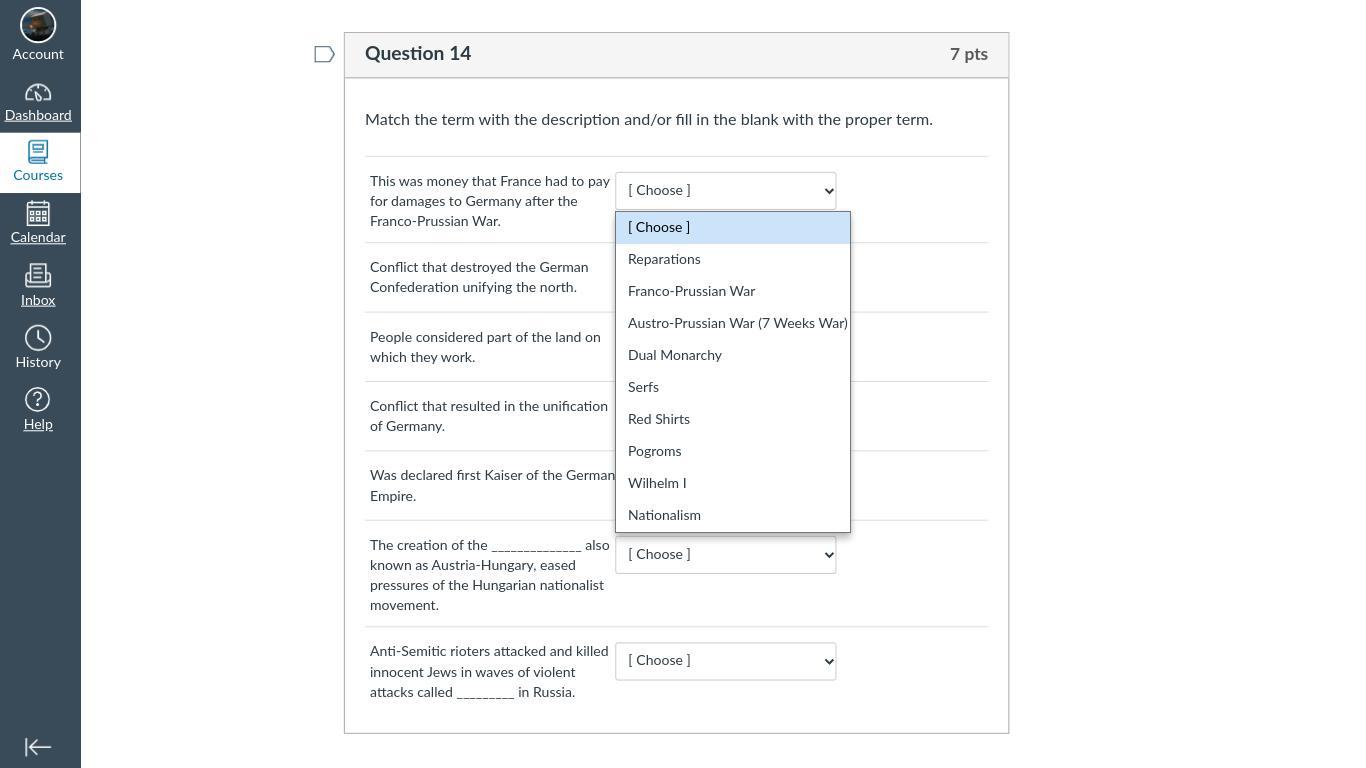This screenshot has height=768, width=1366.
Task: Select Reparations from the dropdown list
Action: (x=664, y=260)
